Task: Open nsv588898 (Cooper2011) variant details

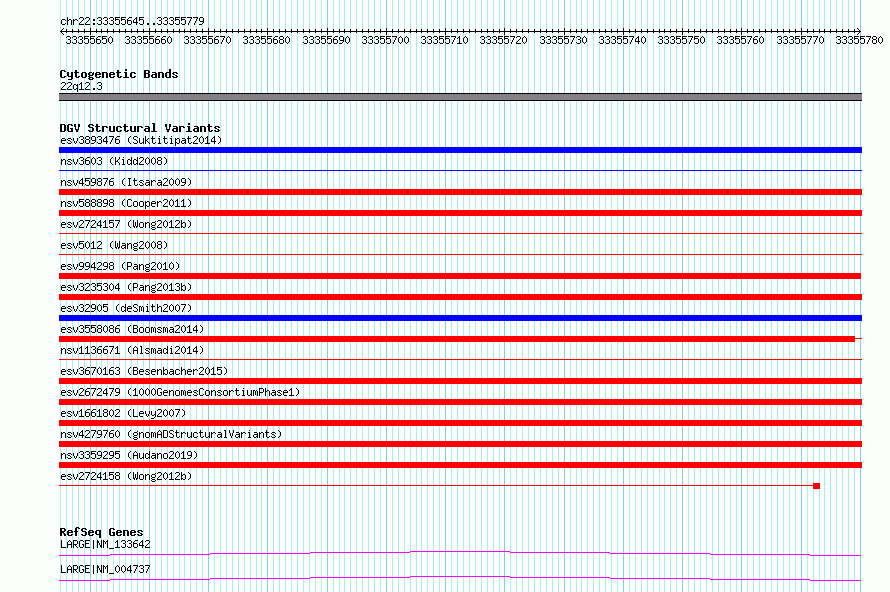Action: [x=126, y=203]
